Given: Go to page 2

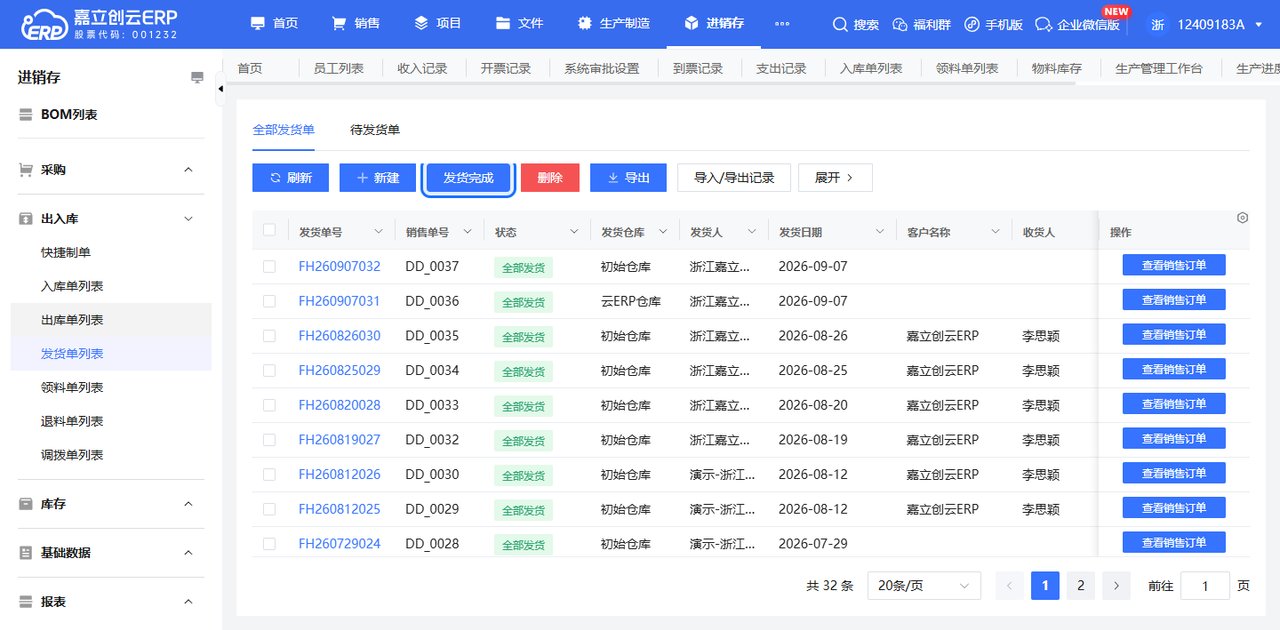Looking at the screenshot, I should tap(1080, 586).
